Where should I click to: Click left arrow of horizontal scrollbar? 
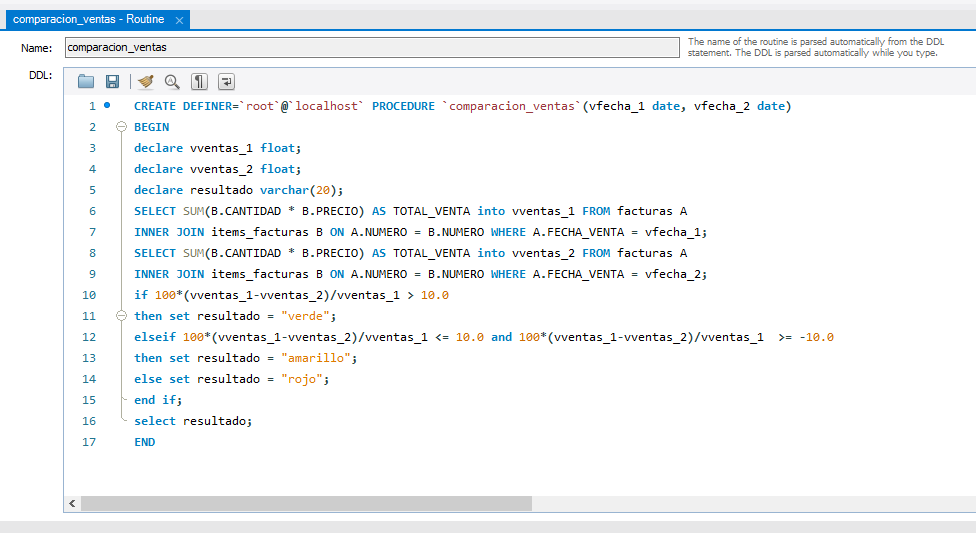[72, 503]
